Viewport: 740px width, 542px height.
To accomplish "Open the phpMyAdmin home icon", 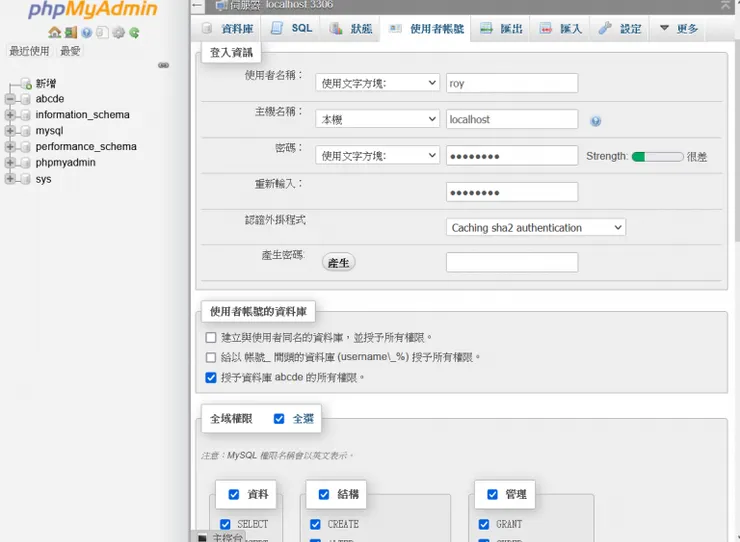I will [x=55, y=32].
